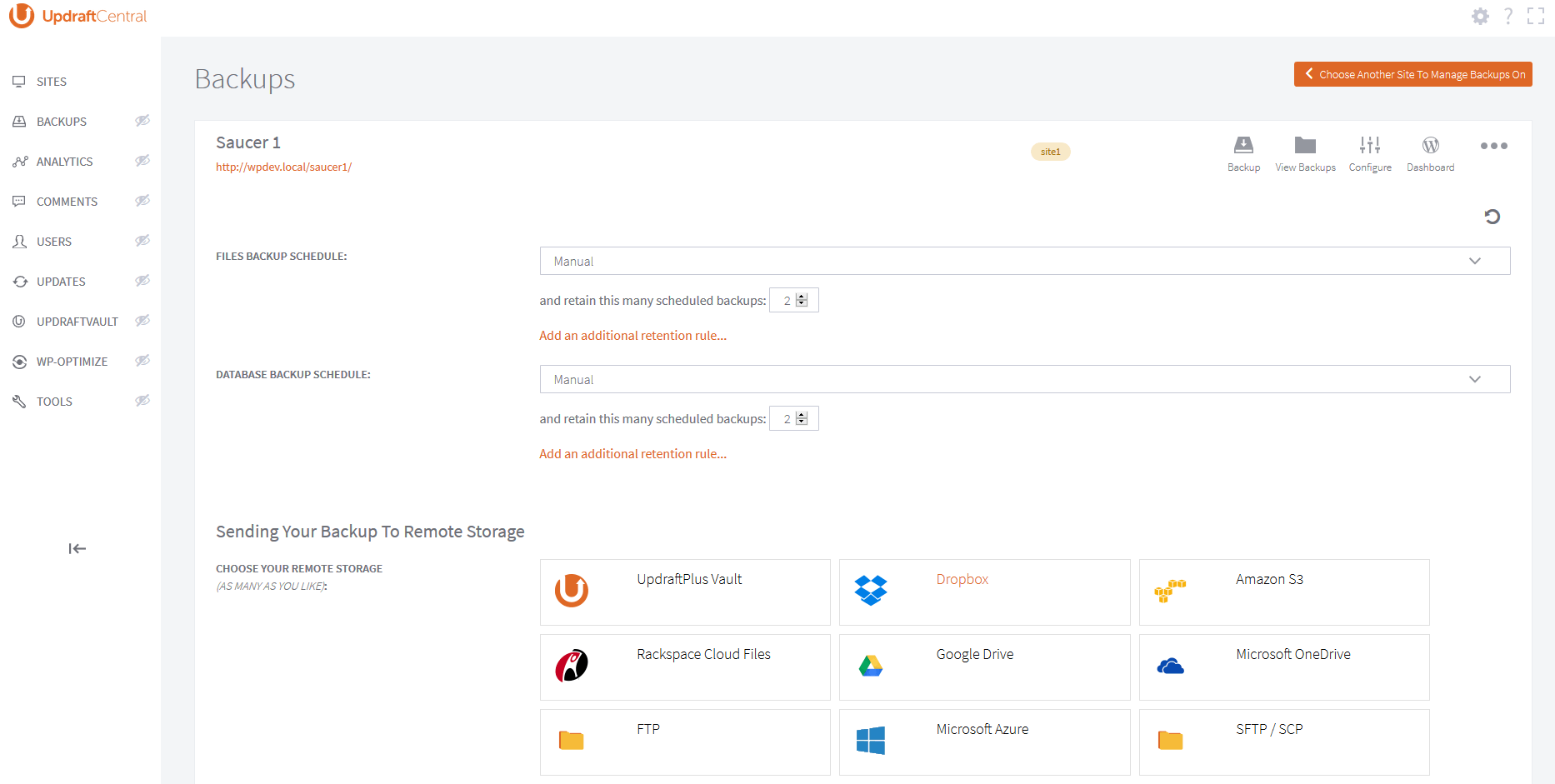The height and width of the screenshot is (784, 1555).
Task: Click the refresh settings icon
Action: pyautogui.click(x=1492, y=217)
